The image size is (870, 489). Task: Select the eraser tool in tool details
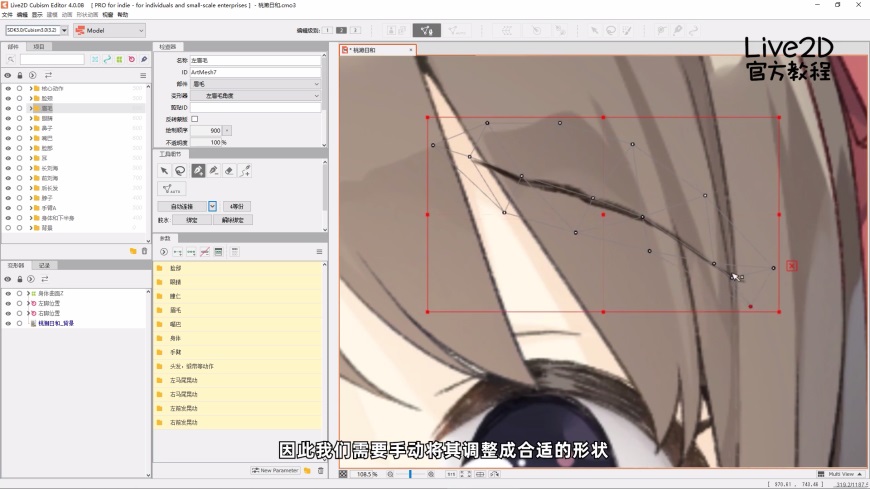229,171
